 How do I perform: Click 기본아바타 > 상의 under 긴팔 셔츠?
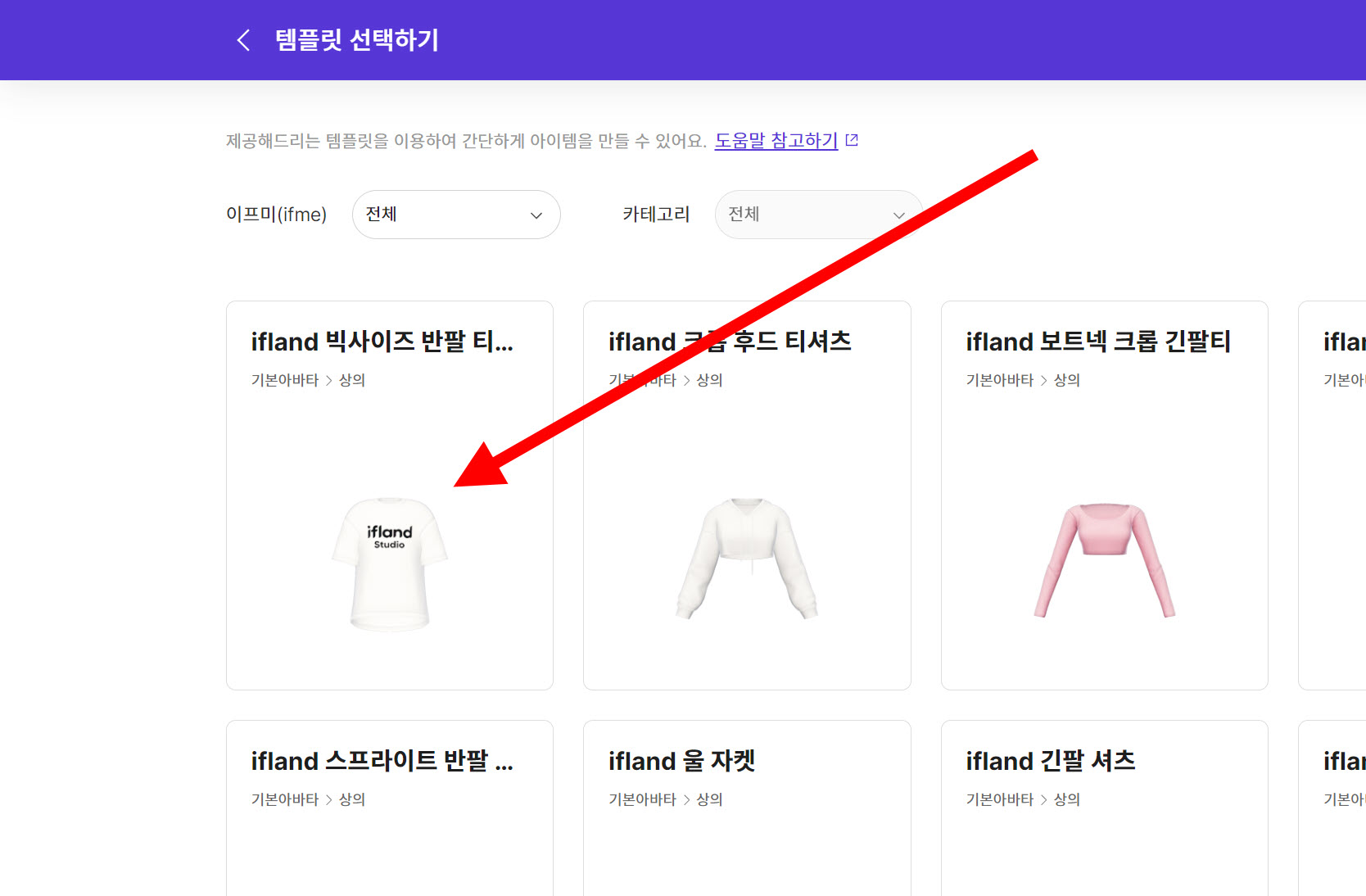[1023, 799]
